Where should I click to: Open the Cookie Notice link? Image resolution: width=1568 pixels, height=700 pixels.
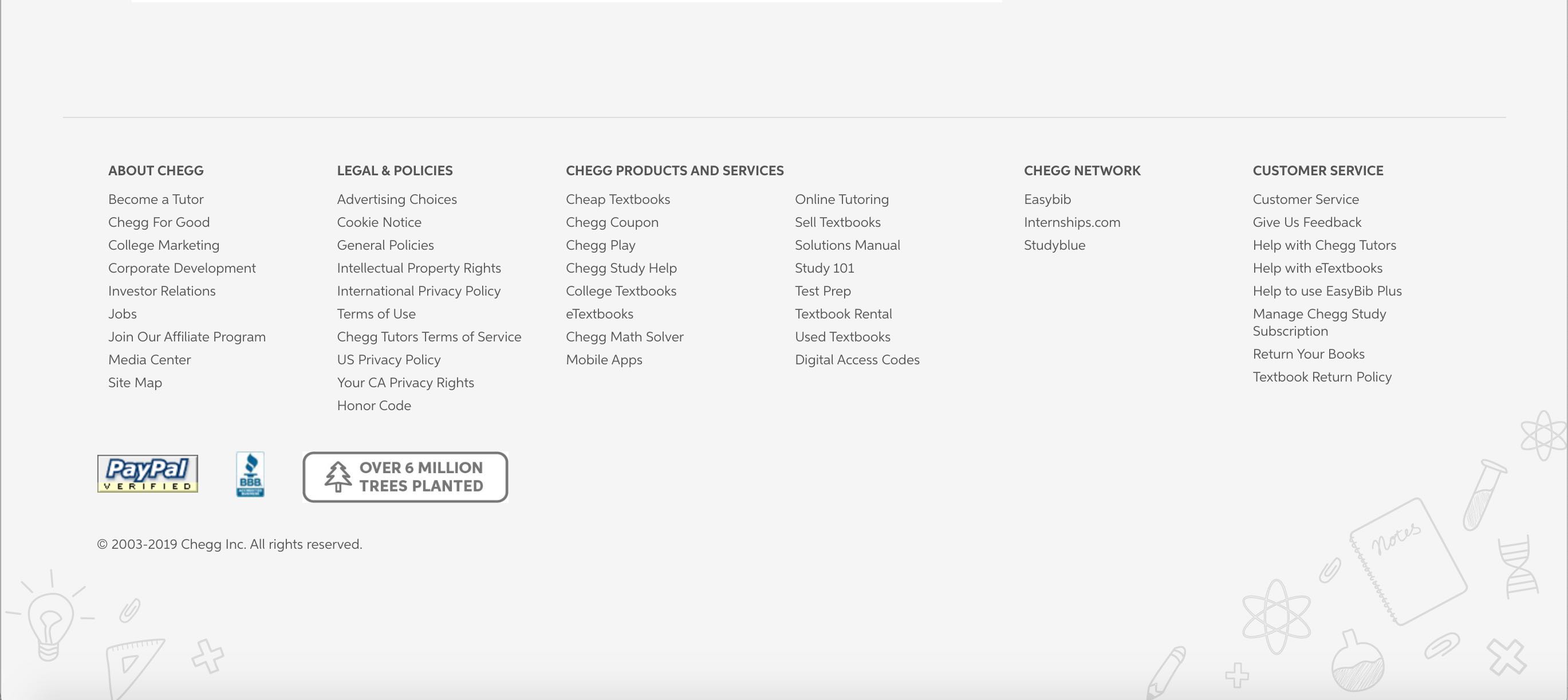coord(379,222)
